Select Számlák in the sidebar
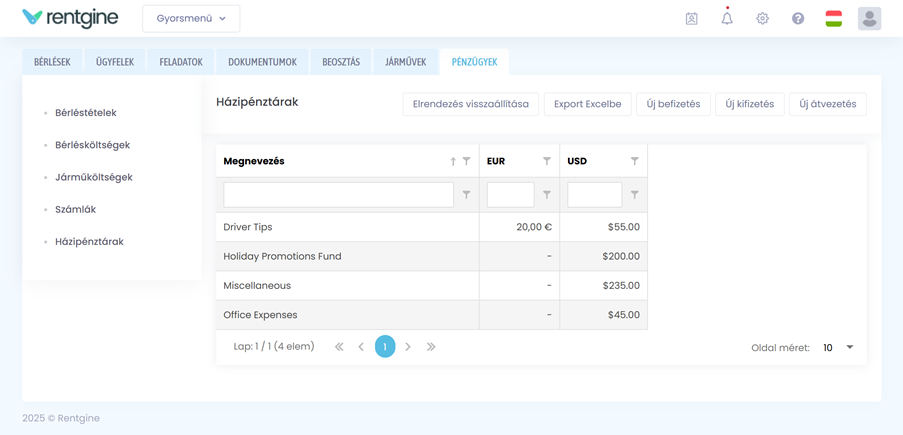The image size is (903, 435). (75, 209)
